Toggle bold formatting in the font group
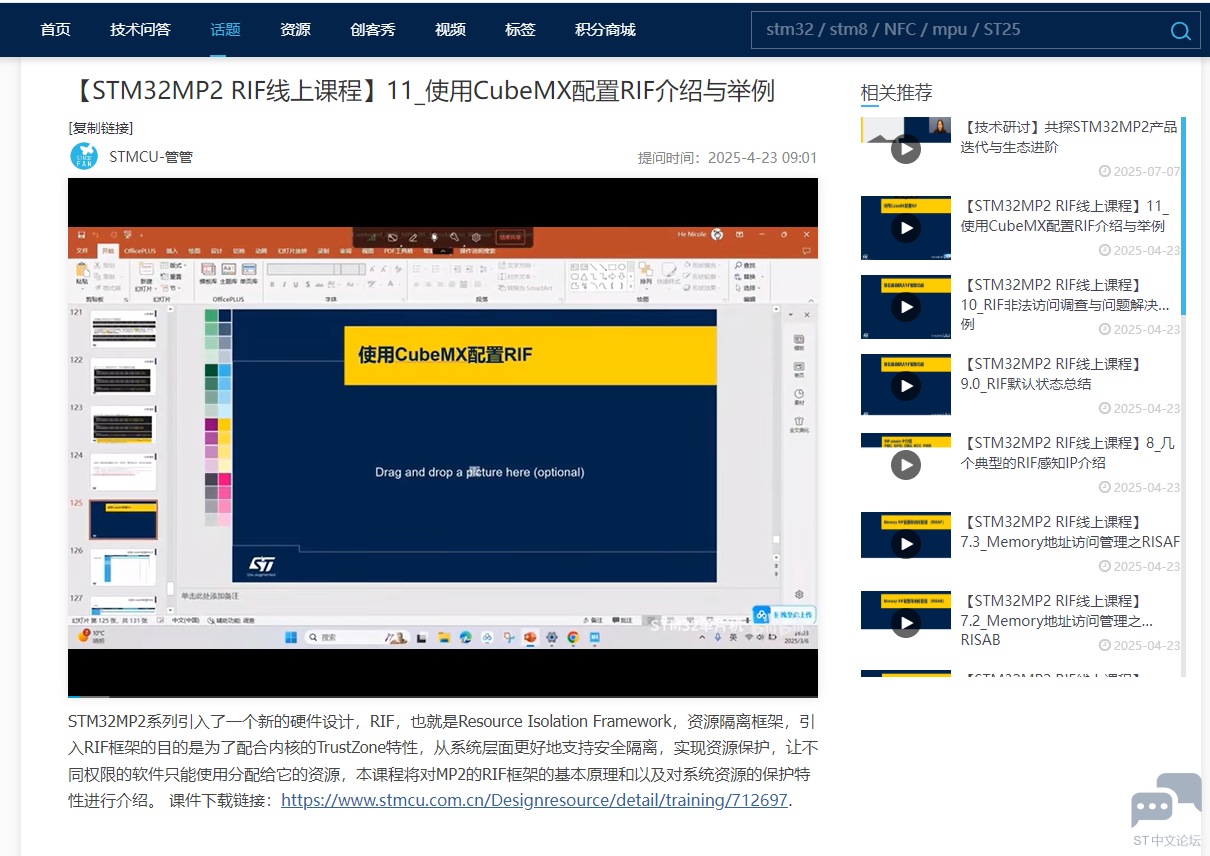This screenshot has height=856, width=1210. (x=273, y=283)
